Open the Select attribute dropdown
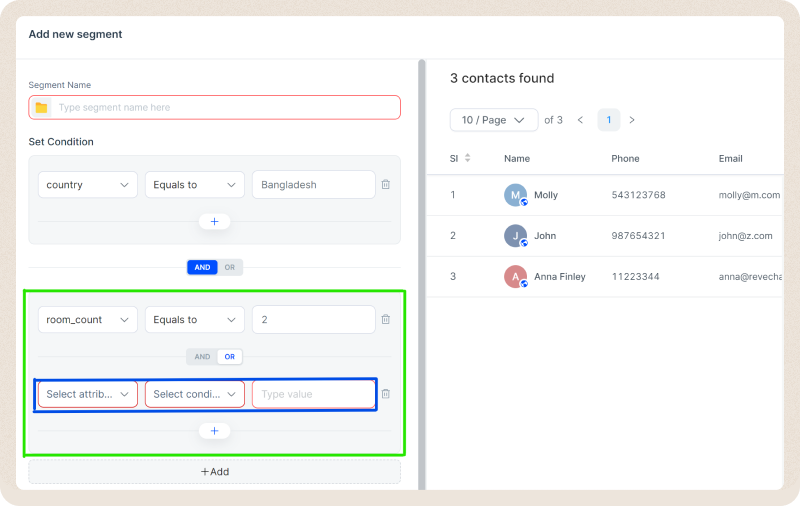Image resolution: width=800 pixels, height=506 pixels. tap(88, 394)
